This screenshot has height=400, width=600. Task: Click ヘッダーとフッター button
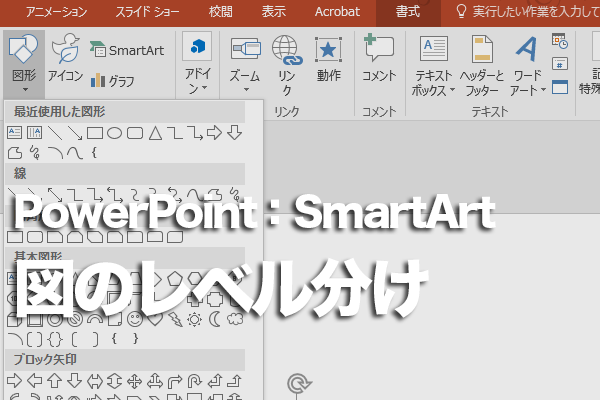coord(482,65)
